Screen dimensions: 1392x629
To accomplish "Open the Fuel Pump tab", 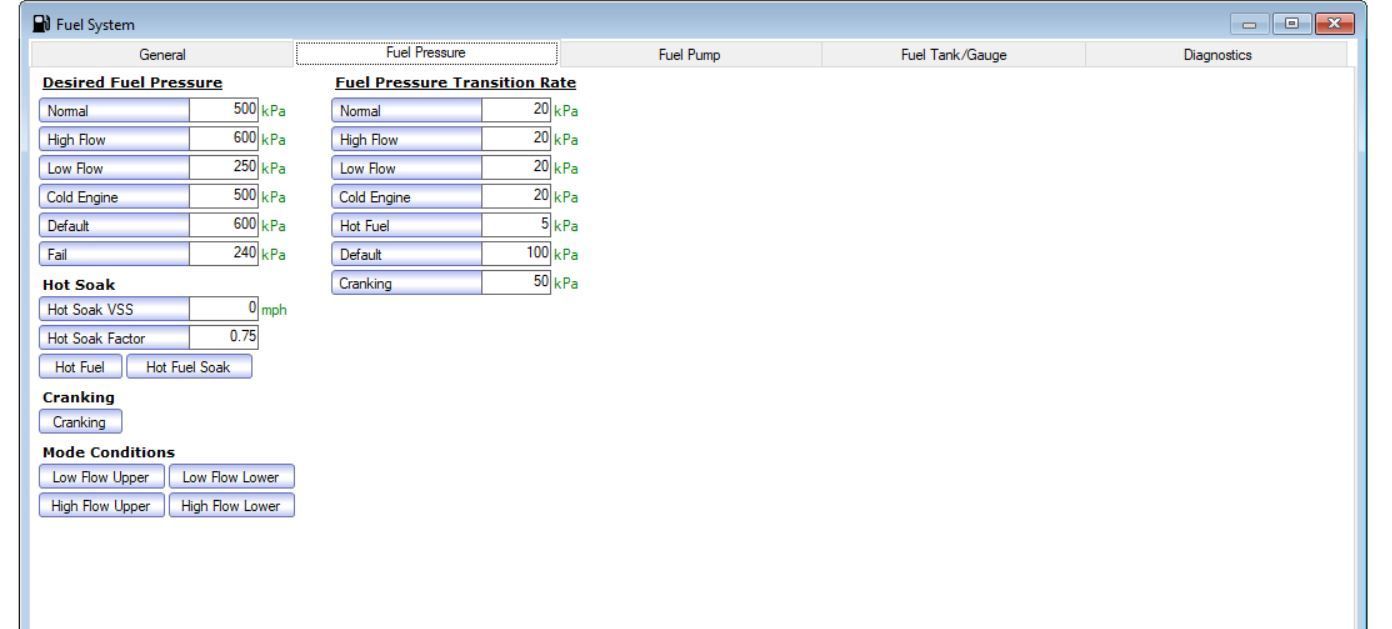I will pyautogui.click(x=691, y=53).
